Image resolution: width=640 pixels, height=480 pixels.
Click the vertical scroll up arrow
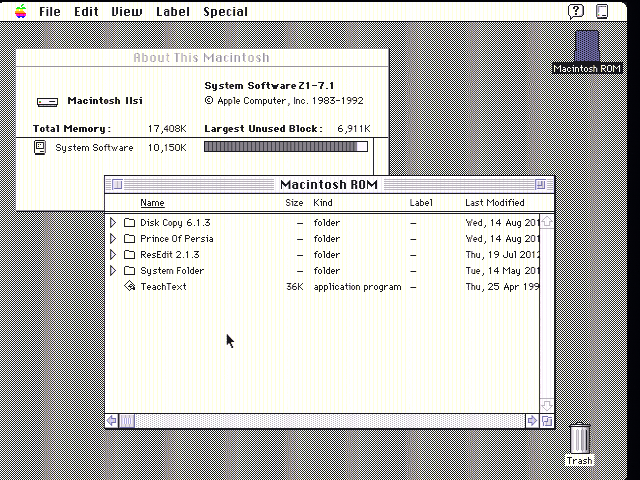(547, 222)
